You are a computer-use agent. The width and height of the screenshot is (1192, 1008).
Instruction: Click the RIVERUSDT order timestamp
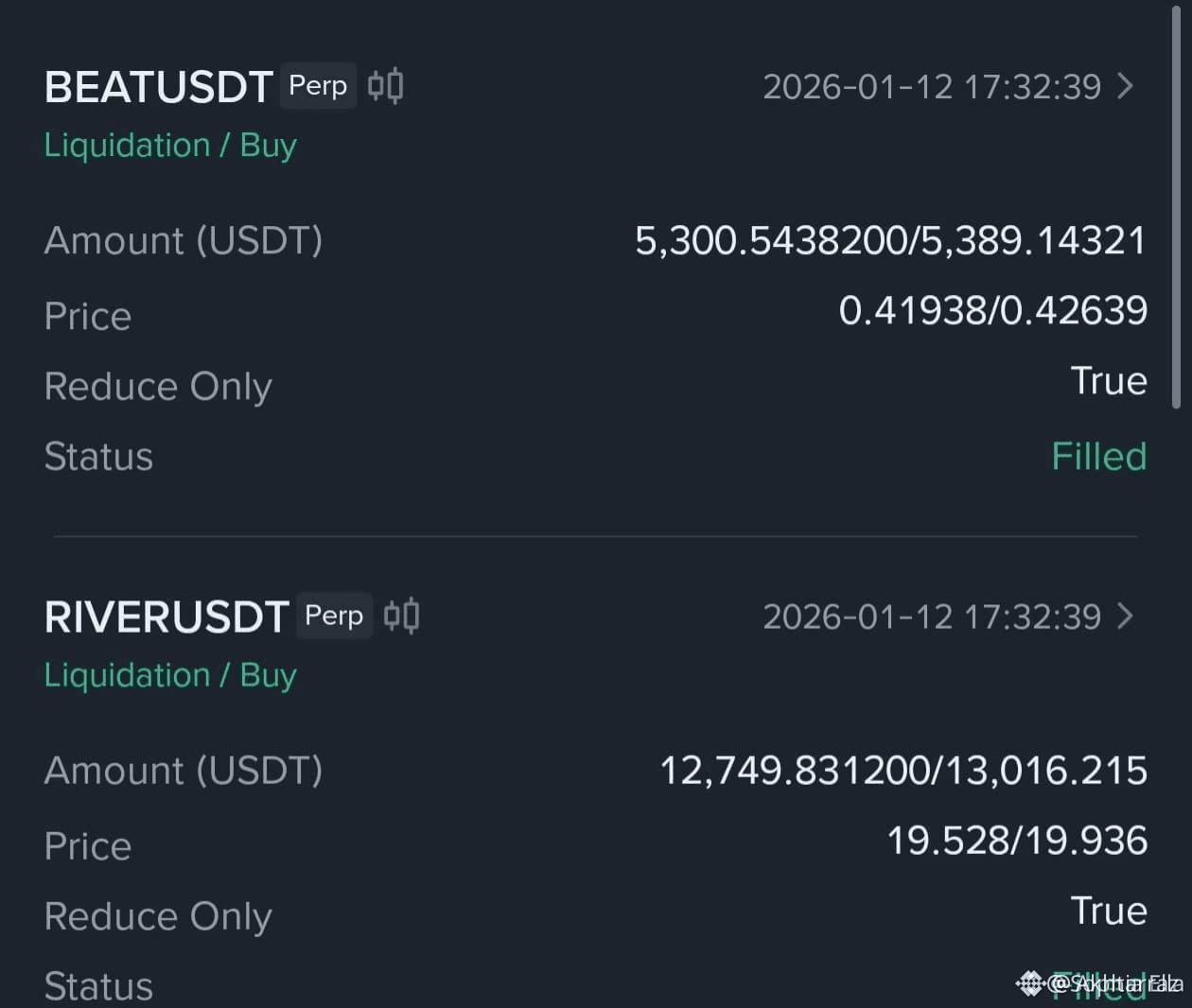(932, 617)
